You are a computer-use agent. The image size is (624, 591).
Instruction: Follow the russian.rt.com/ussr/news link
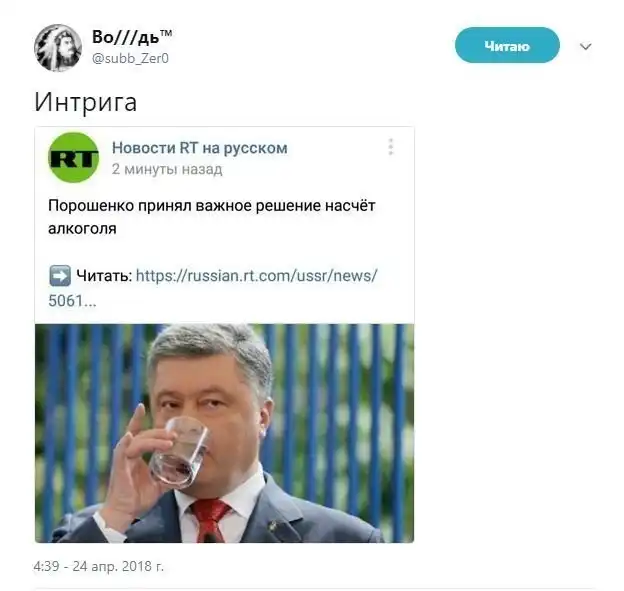(x=257, y=275)
